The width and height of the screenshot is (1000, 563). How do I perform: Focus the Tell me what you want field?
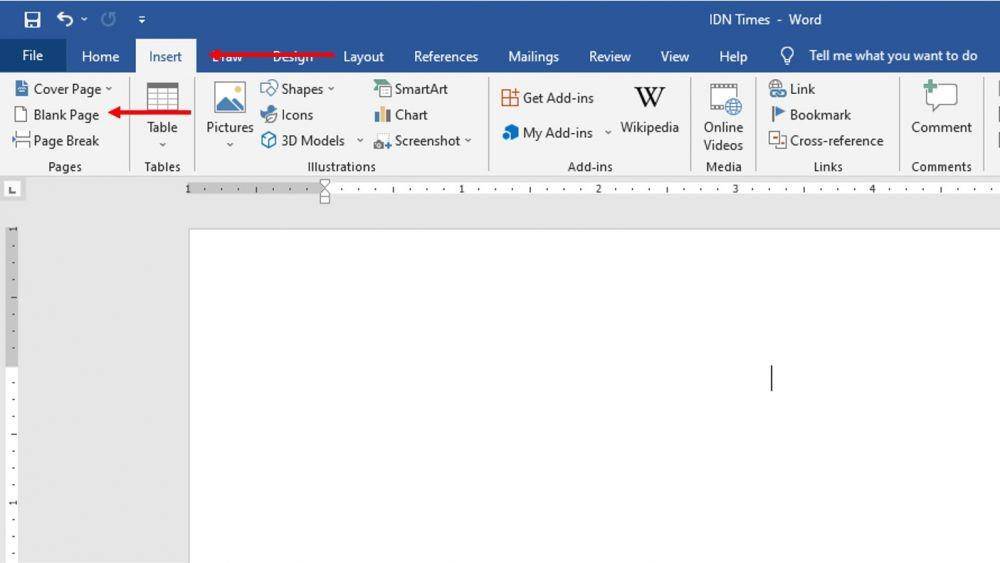(x=893, y=55)
